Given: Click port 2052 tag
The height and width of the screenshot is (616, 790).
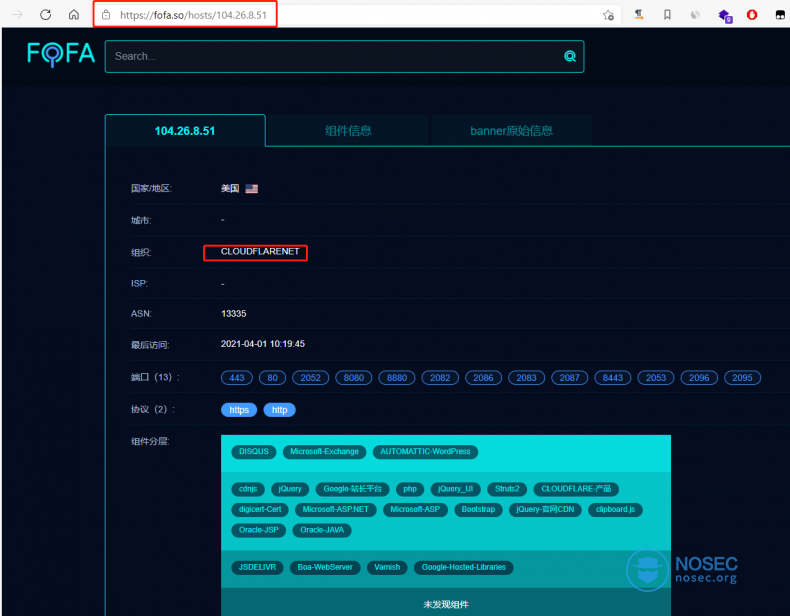Looking at the screenshot, I should 310,378.
